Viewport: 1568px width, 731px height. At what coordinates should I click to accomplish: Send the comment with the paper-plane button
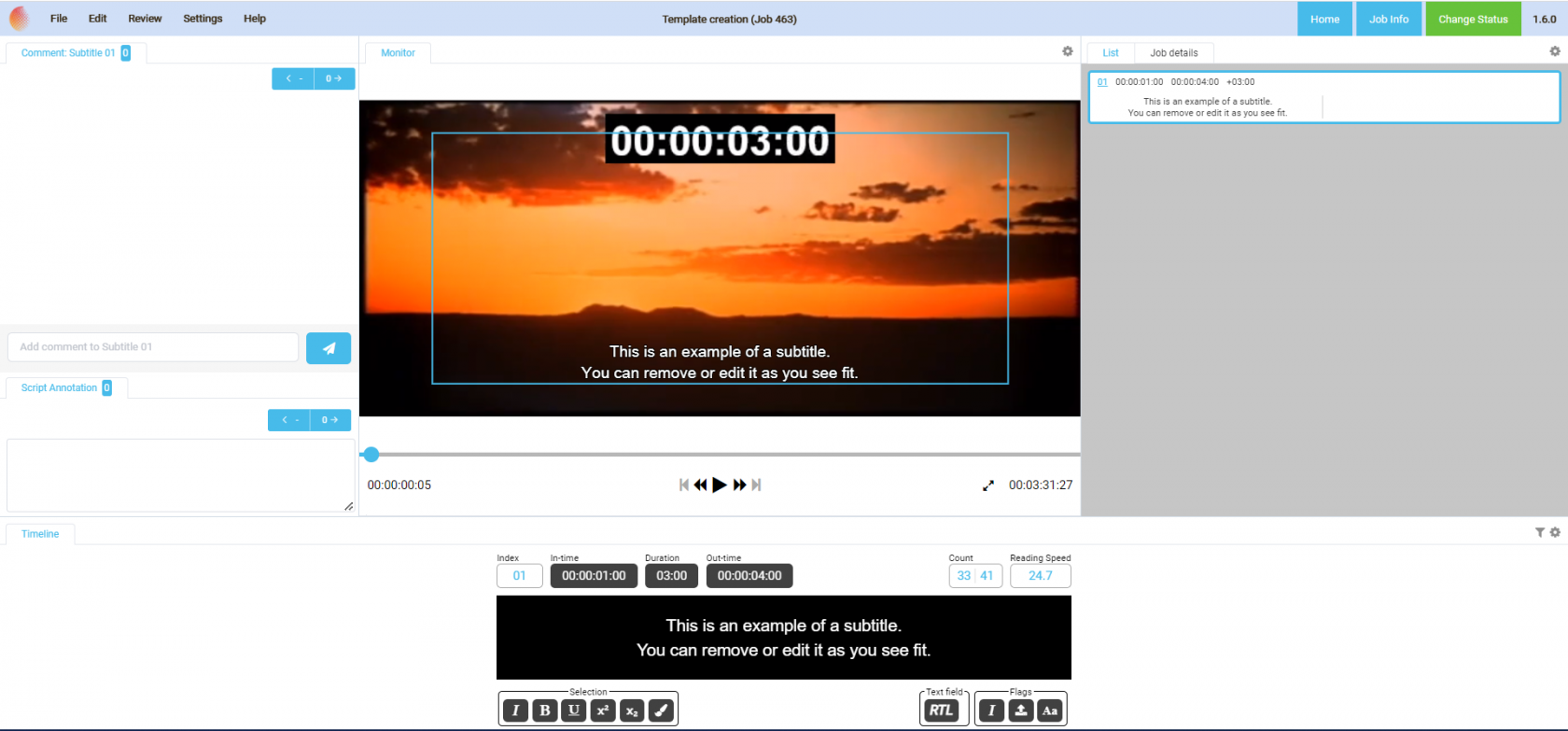point(329,348)
